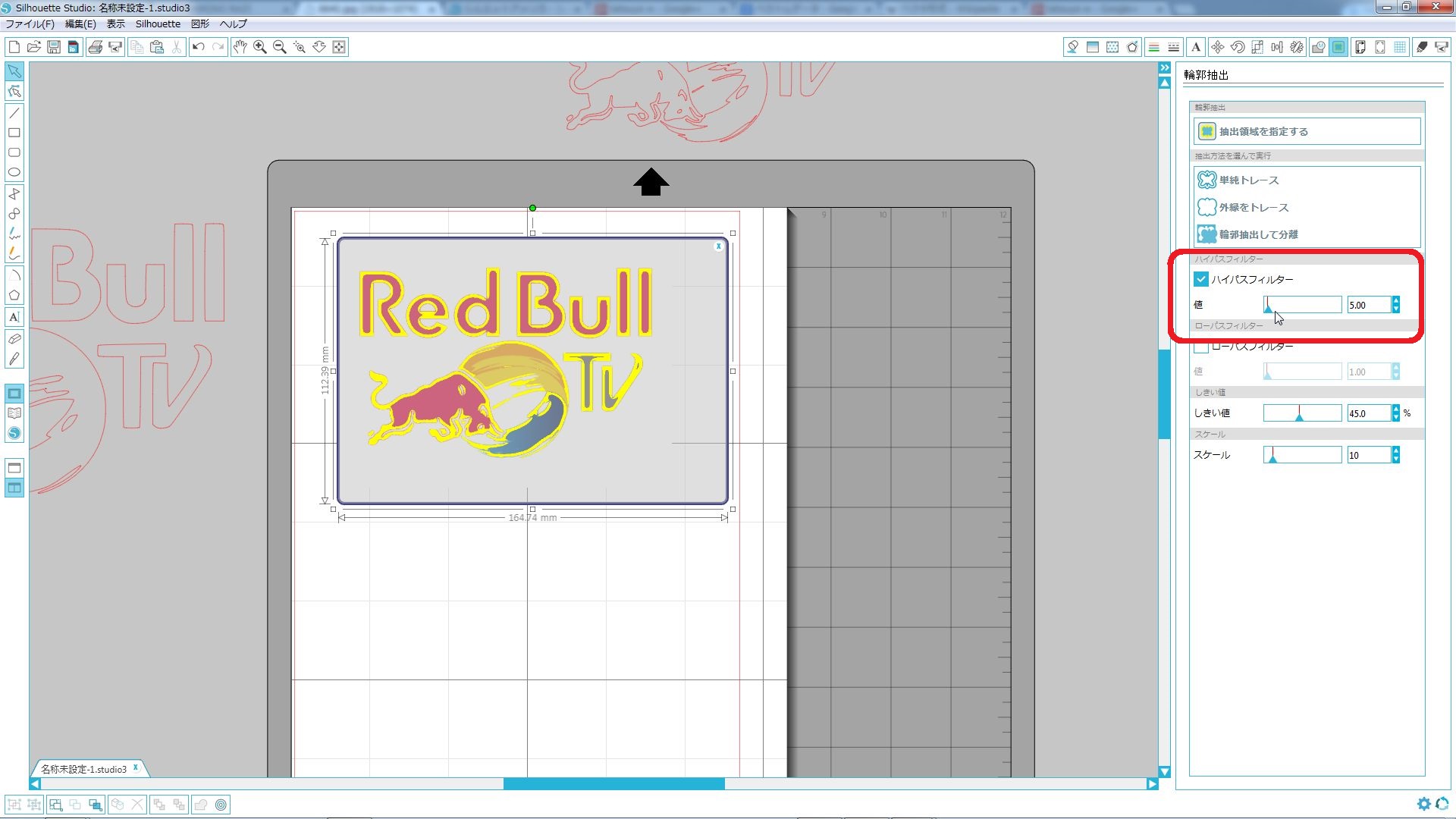Click the threshold value field 45.0

(x=1368, y=413)
